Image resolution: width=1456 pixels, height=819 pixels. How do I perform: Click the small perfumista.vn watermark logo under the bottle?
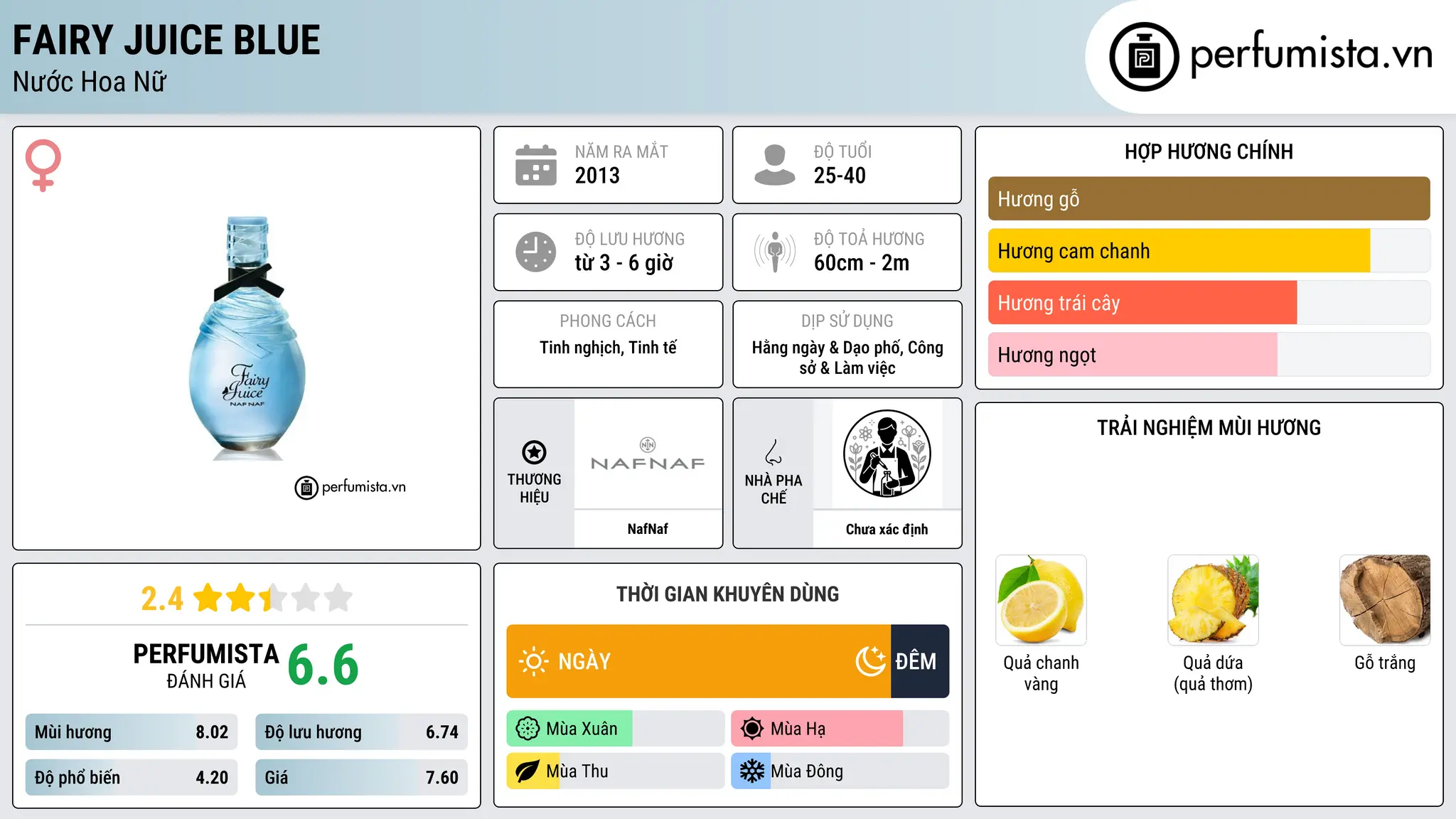[350, 487]
